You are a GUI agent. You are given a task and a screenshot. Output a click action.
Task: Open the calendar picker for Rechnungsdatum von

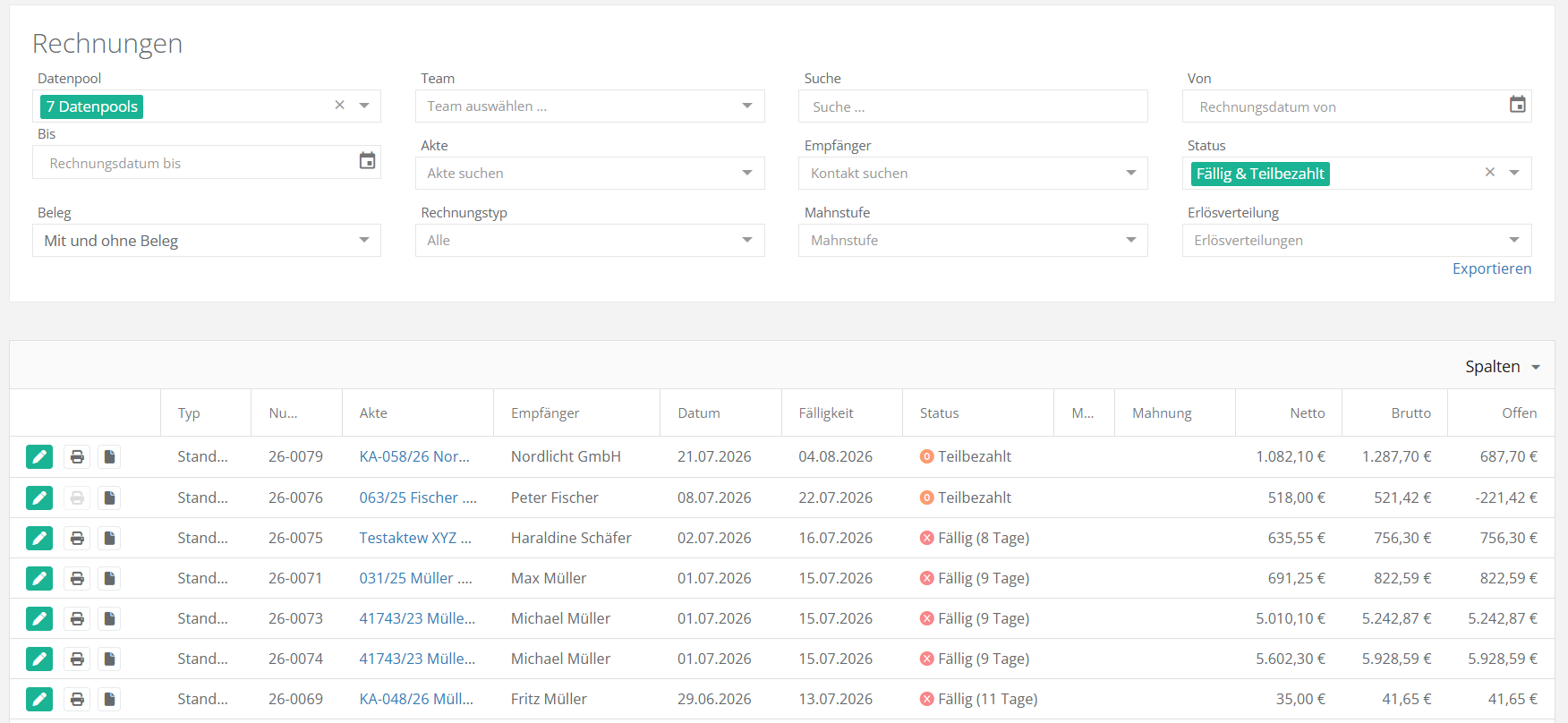[1517, 105]
